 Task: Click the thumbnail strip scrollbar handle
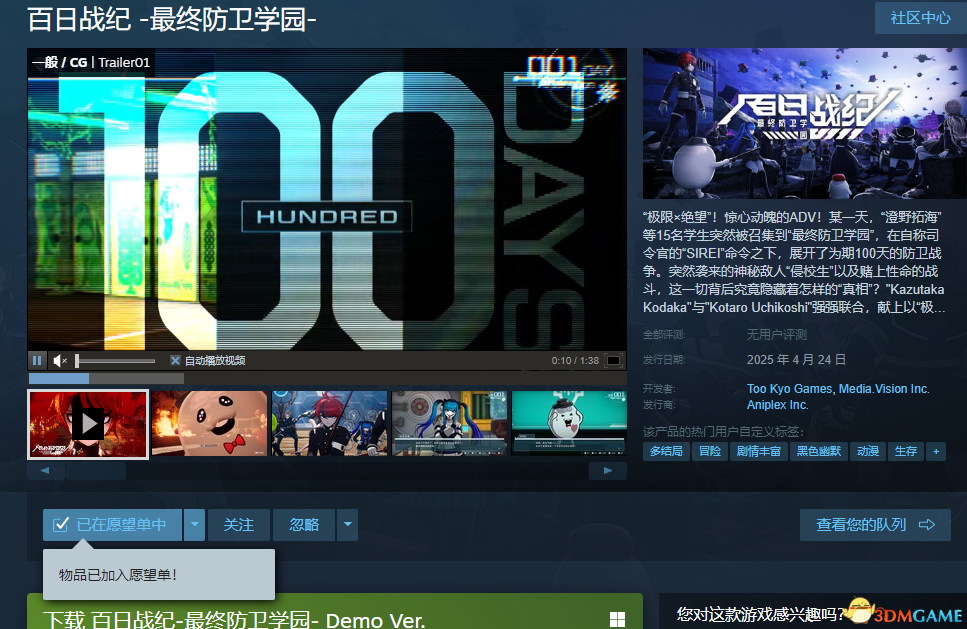pyautogui.click(x=96, y=471)
